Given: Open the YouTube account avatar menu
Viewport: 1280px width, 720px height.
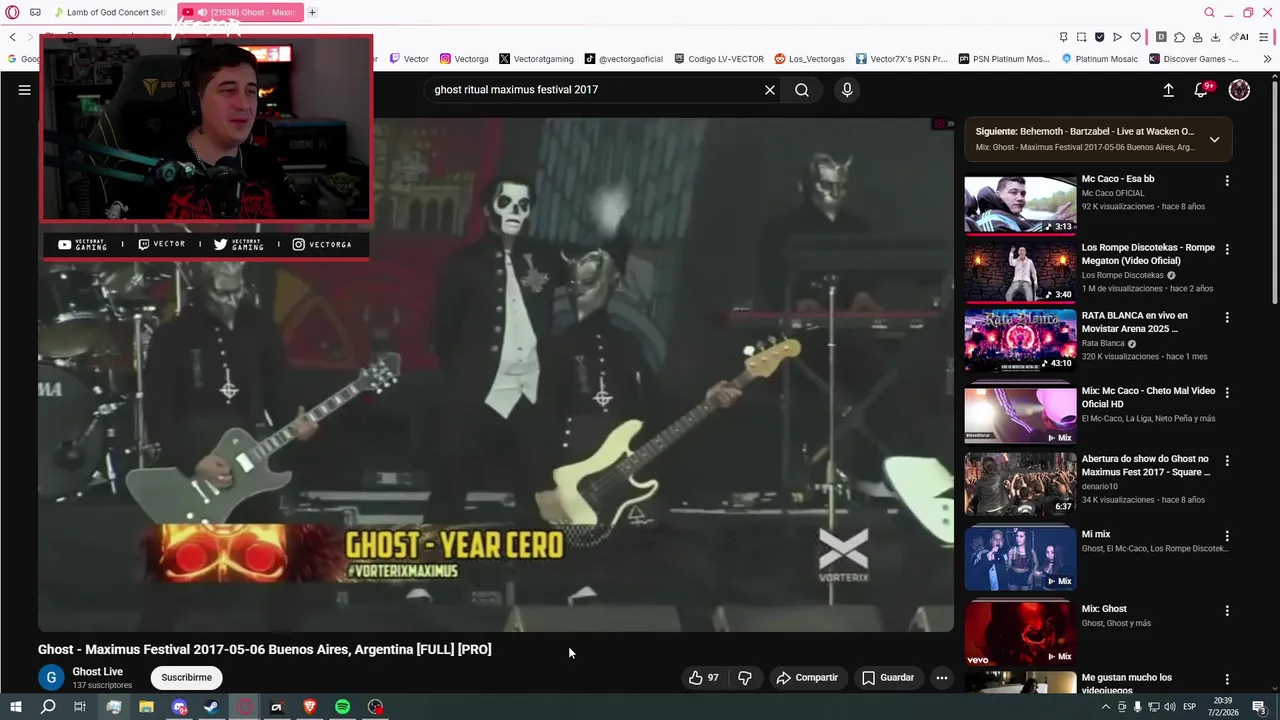Looking at the screenshot, I should [x=1239, y=90].
